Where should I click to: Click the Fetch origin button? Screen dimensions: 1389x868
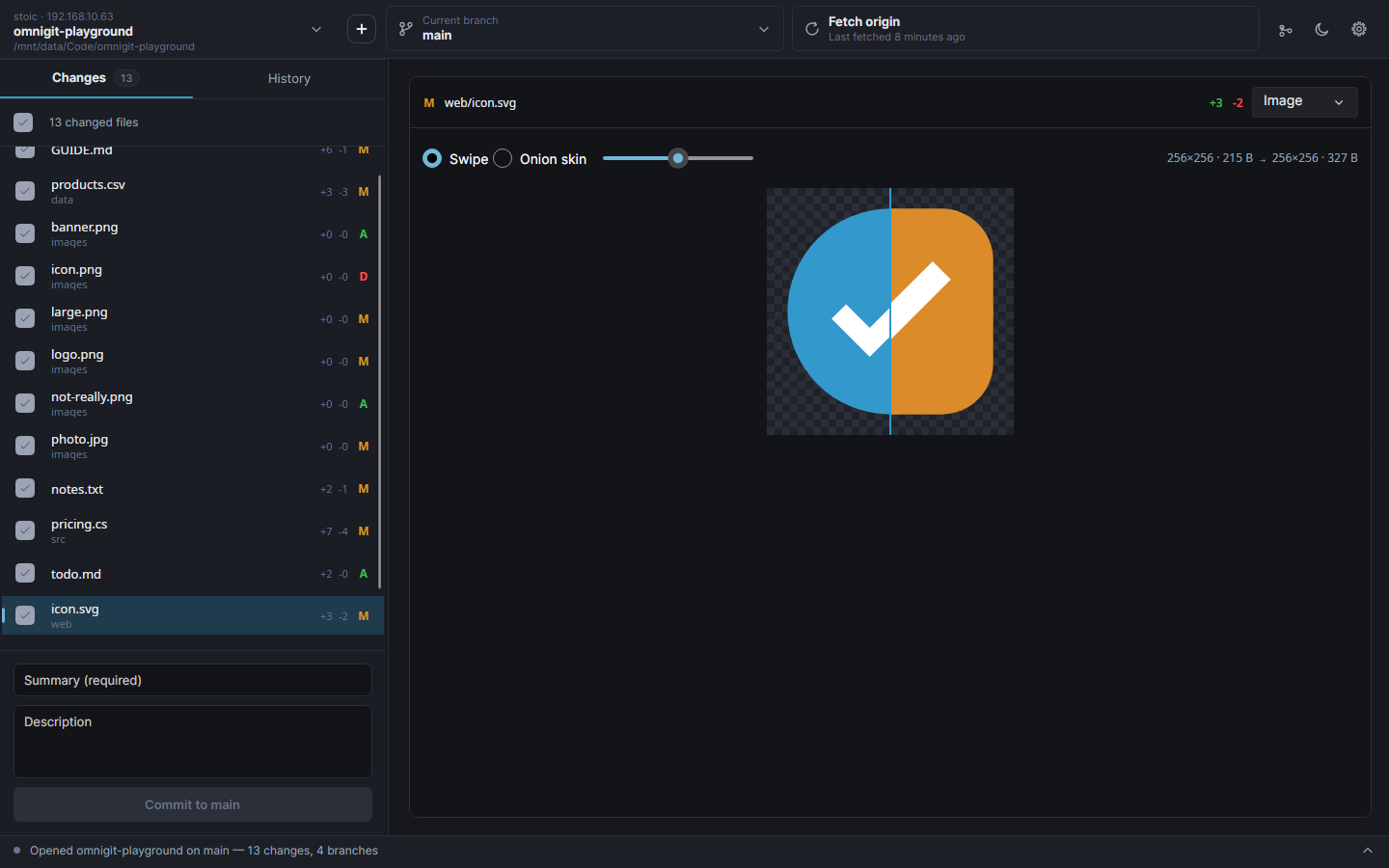coord(1025,29)
